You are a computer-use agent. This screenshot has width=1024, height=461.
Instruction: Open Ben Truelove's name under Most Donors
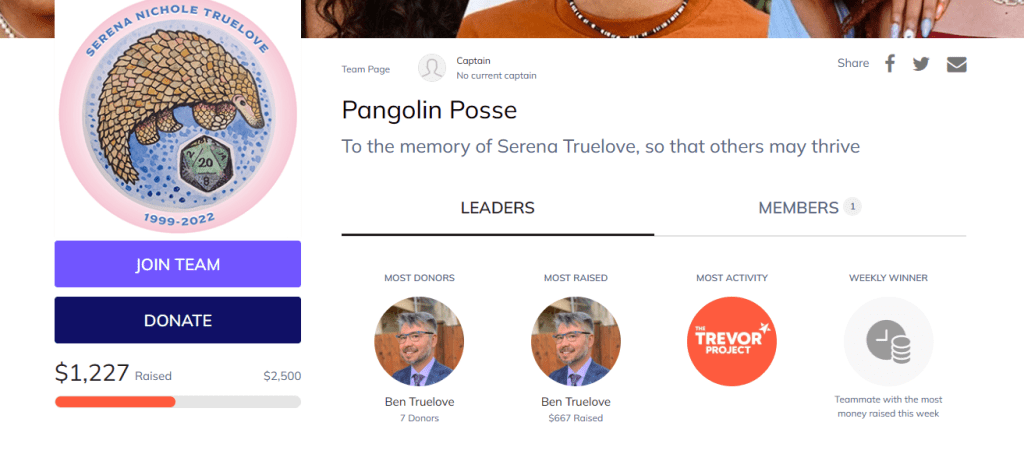(419, 402)
